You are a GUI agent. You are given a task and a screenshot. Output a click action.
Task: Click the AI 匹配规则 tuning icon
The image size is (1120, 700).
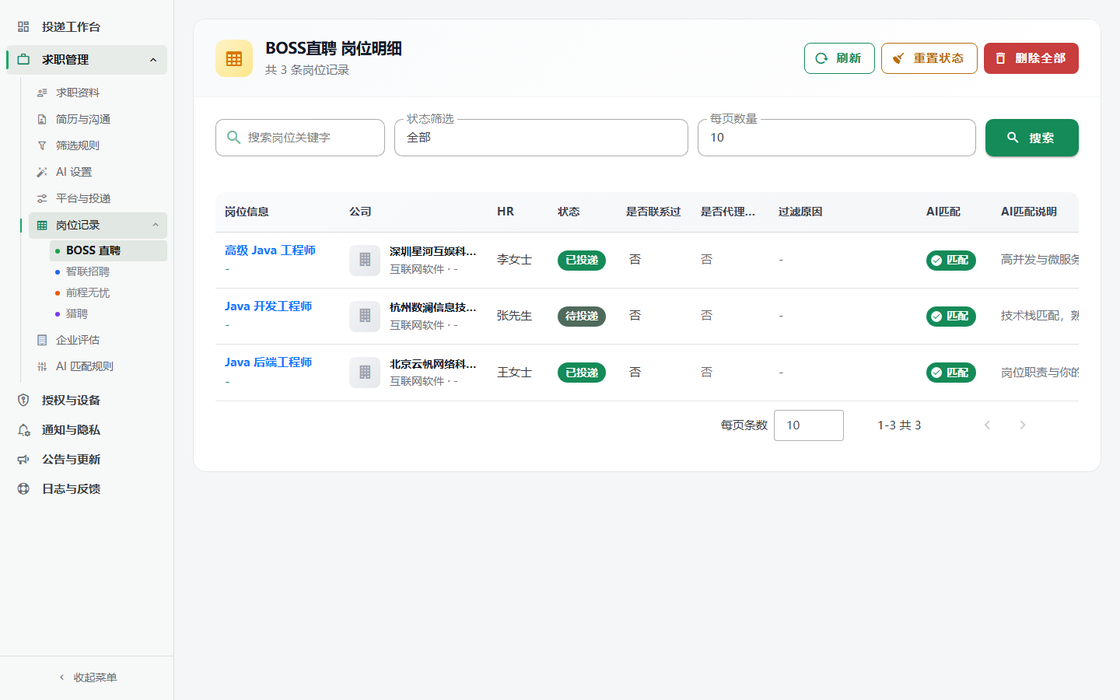(x=42, y=366)
